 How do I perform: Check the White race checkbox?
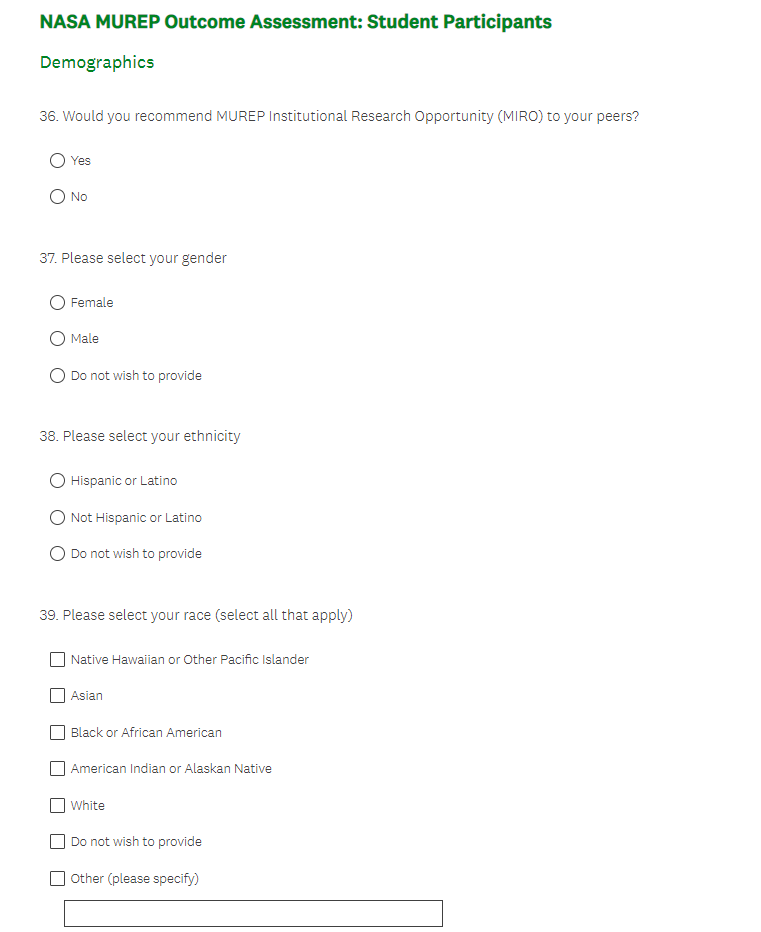pos(58,806)
